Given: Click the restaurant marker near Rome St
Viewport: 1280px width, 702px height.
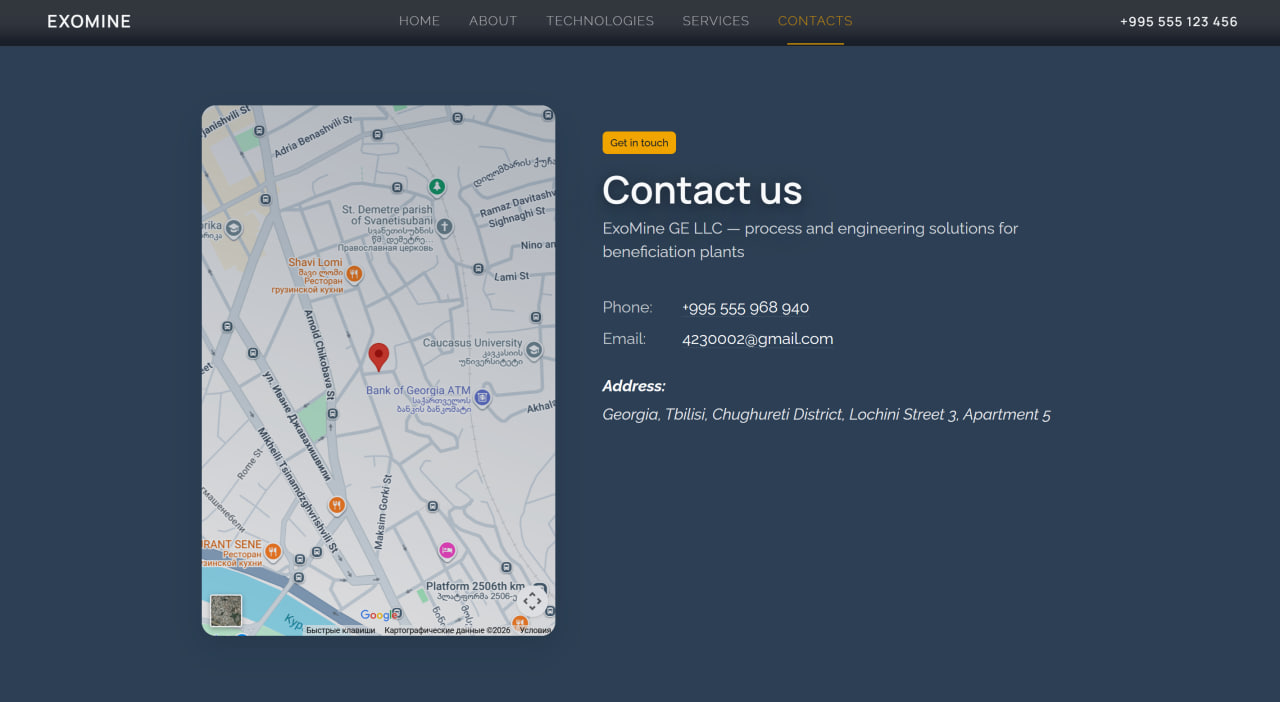Looking at the screenshot, I should (337, 505).
